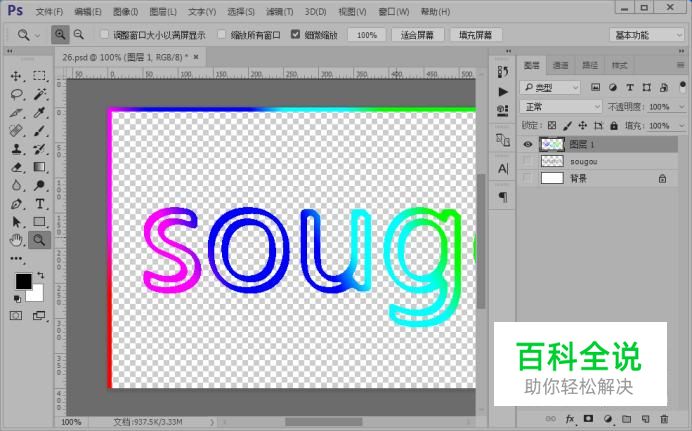Open blend mode 正常 dropdown
692x431 pixels.
click(x=560, y=106)
